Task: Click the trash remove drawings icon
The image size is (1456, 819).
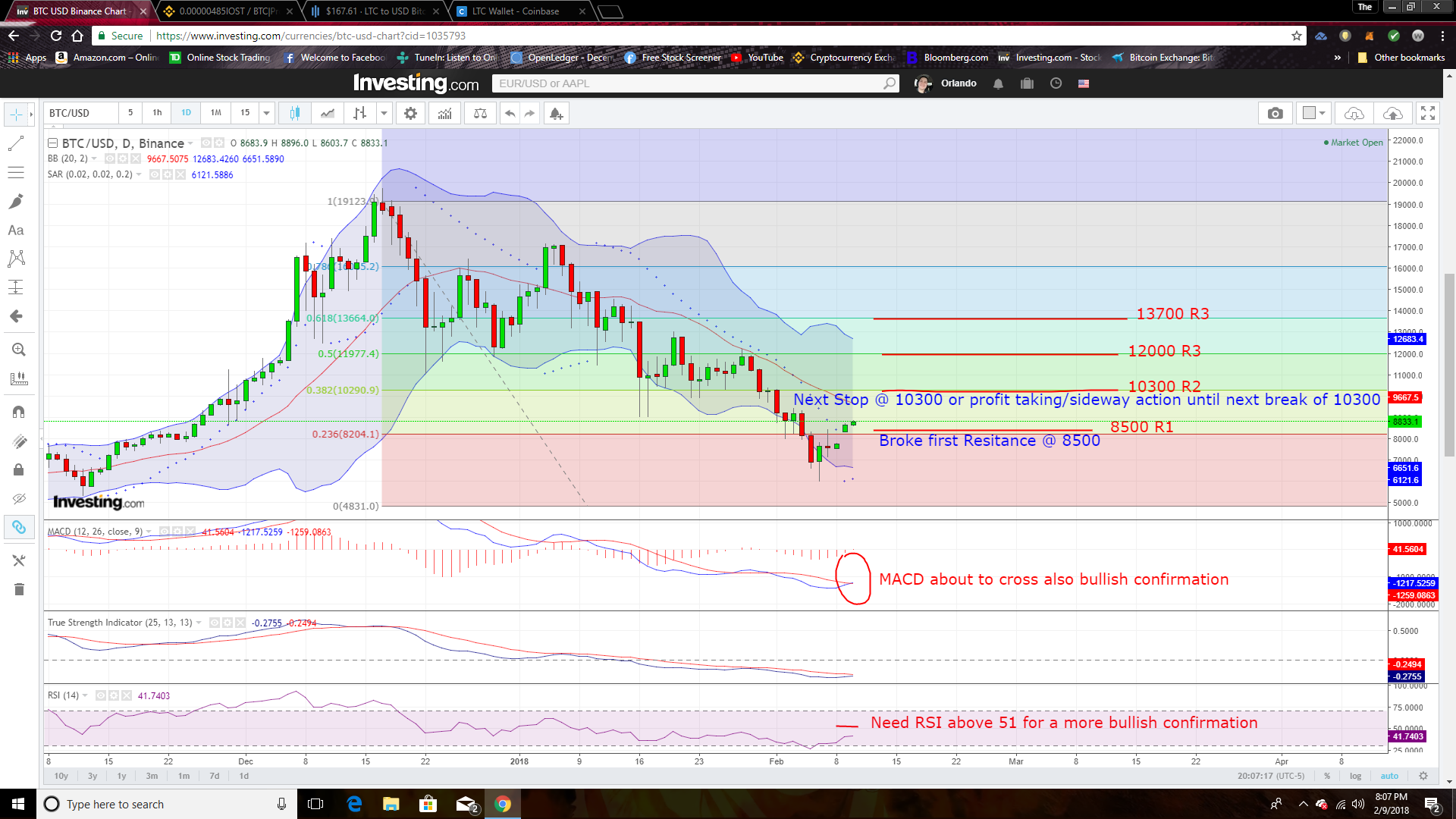Action: coord(19,589)
